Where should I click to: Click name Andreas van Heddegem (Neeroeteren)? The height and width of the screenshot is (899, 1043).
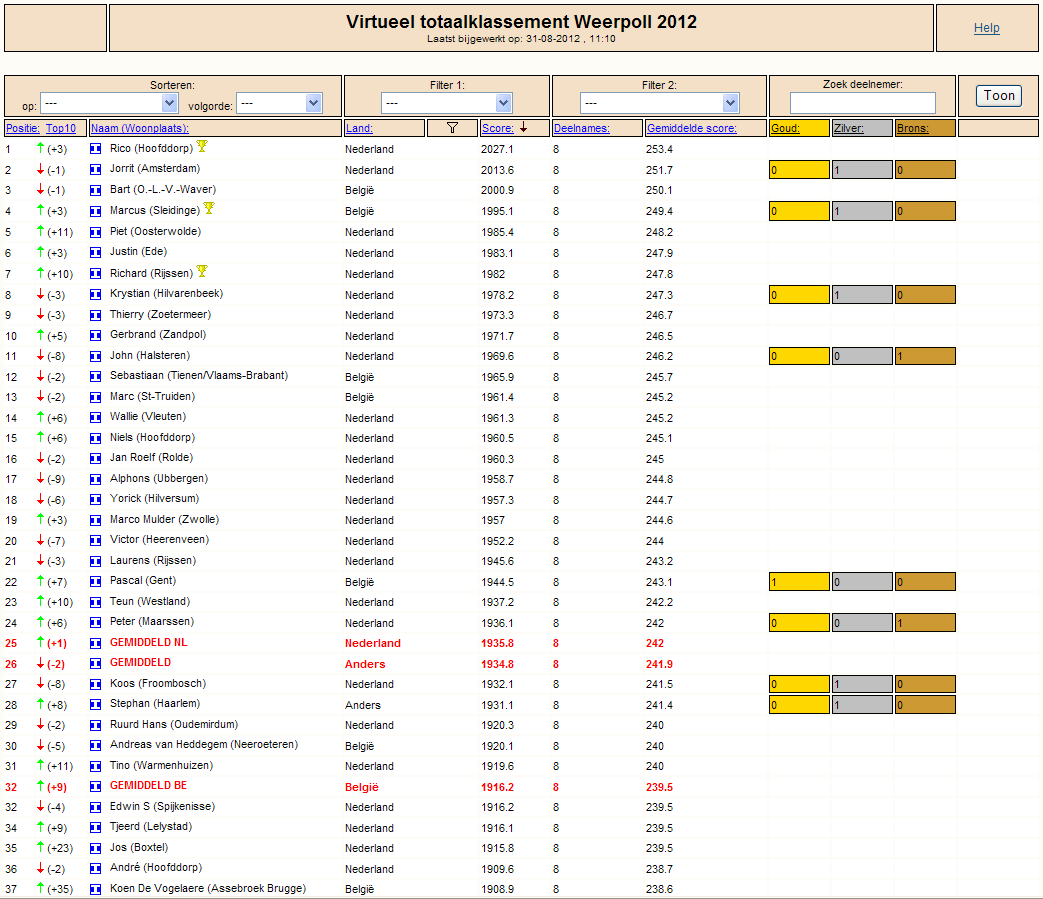coord(204,745)
